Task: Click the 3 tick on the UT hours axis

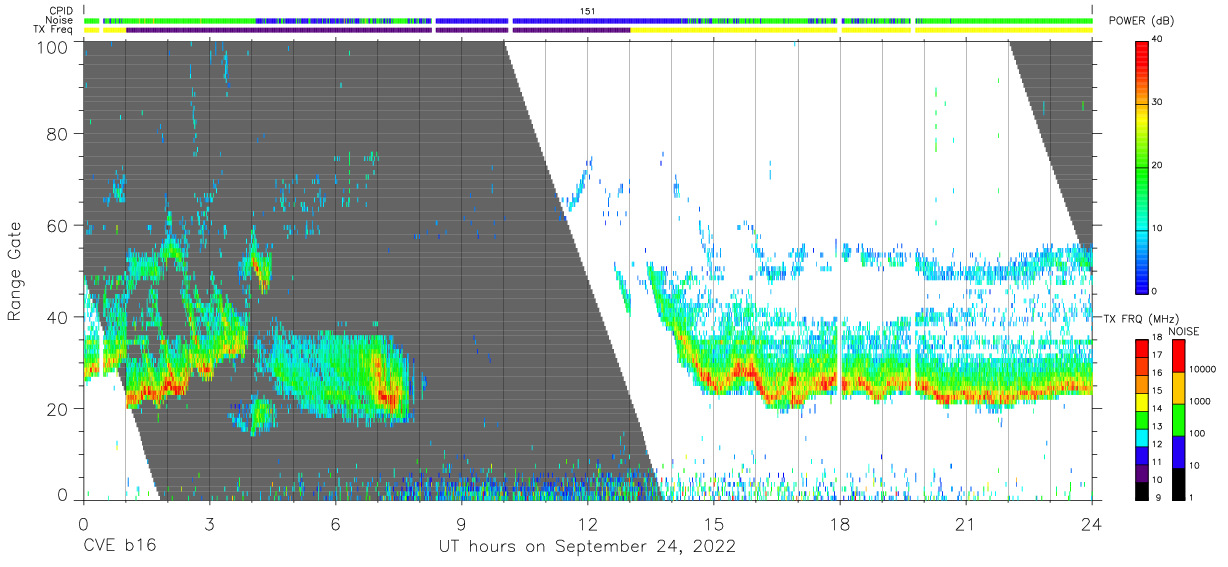Action: 209,523
